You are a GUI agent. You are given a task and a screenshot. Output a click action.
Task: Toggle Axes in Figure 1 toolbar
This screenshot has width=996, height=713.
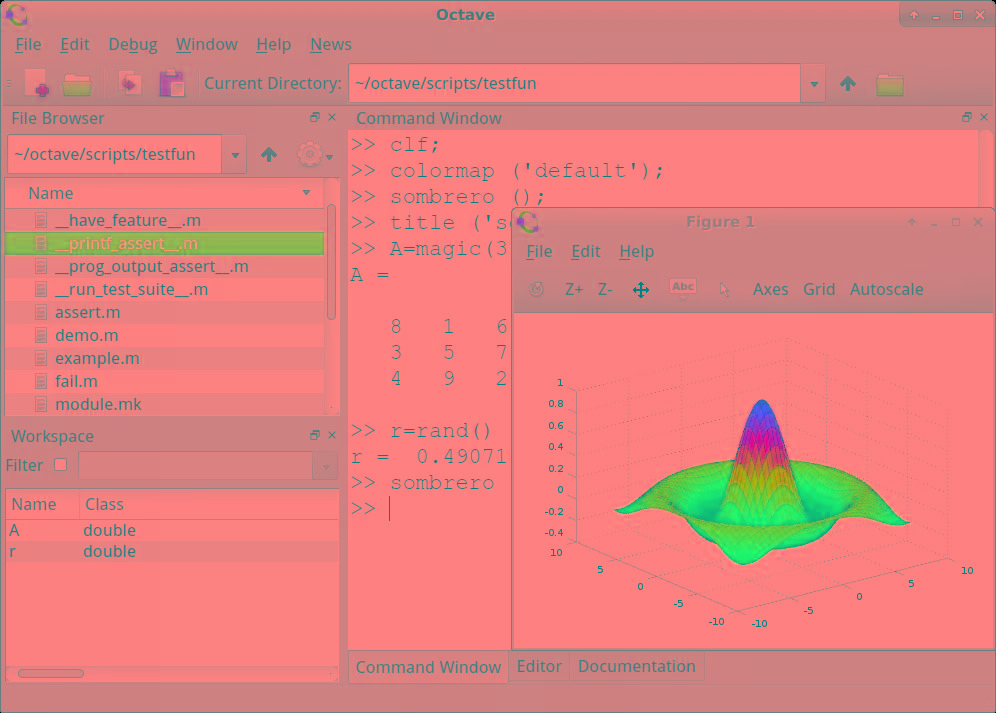tap(770, 289)
